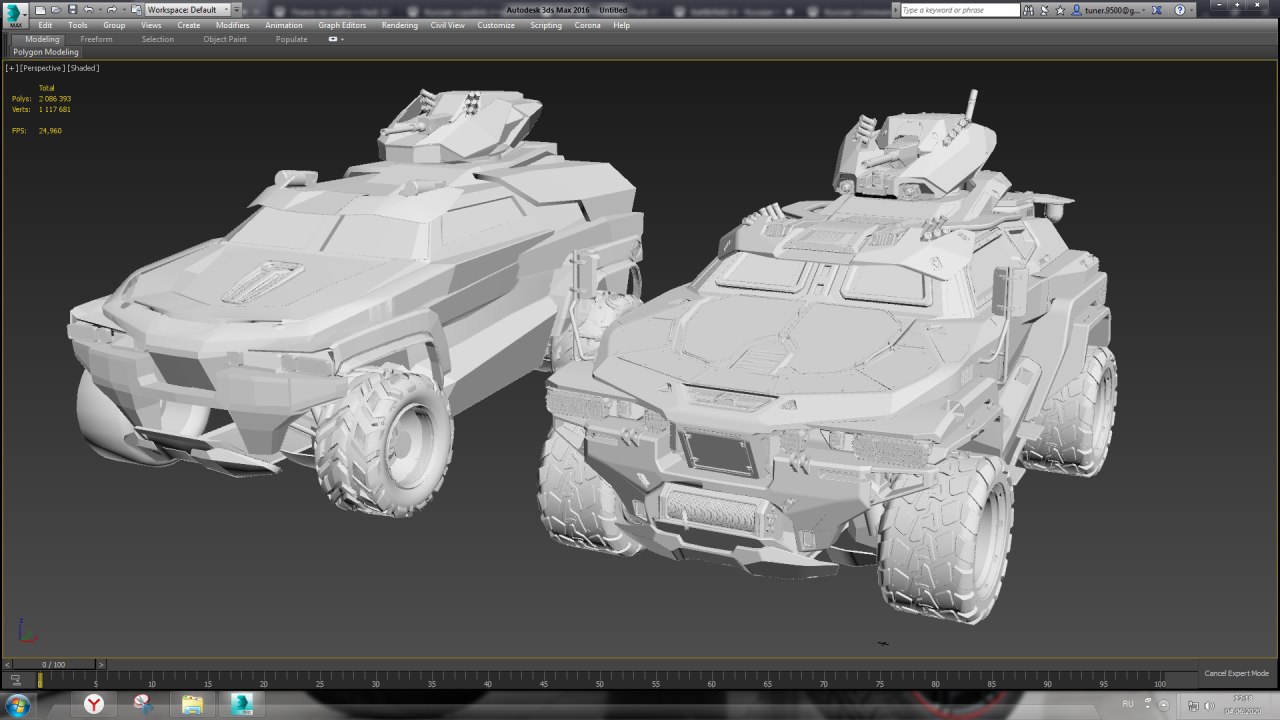Save the scene with the floppy icon

[x=72, y=9]
